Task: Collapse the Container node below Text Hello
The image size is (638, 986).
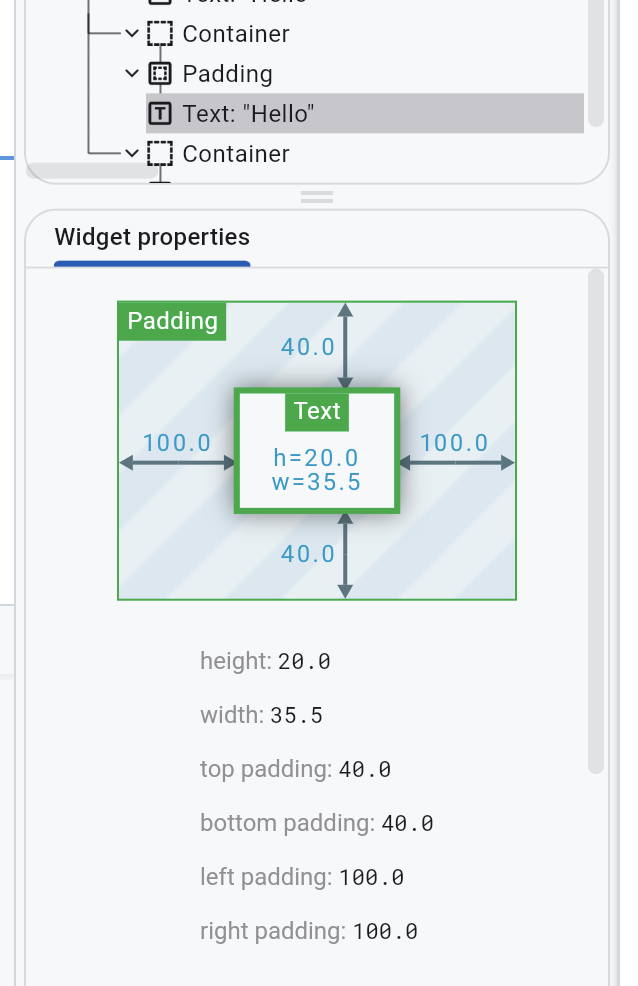Action: [x=132, y=153]
